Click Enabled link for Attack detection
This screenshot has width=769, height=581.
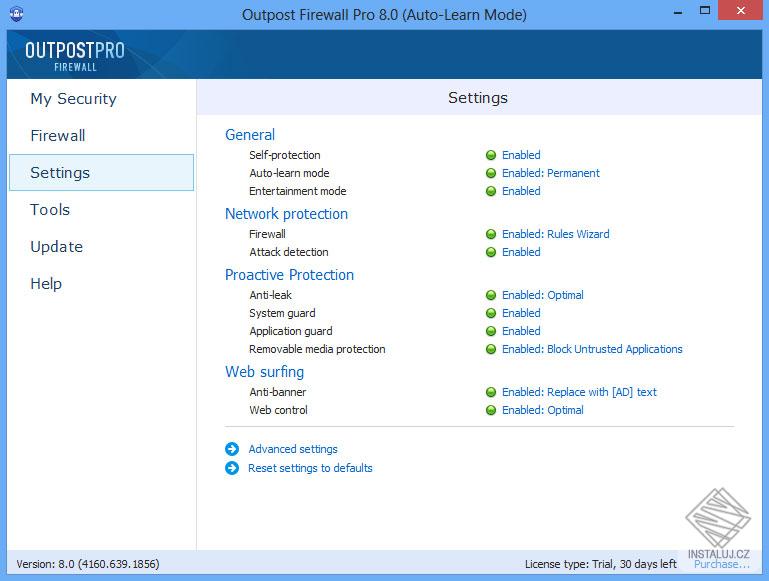click(521, 252)
